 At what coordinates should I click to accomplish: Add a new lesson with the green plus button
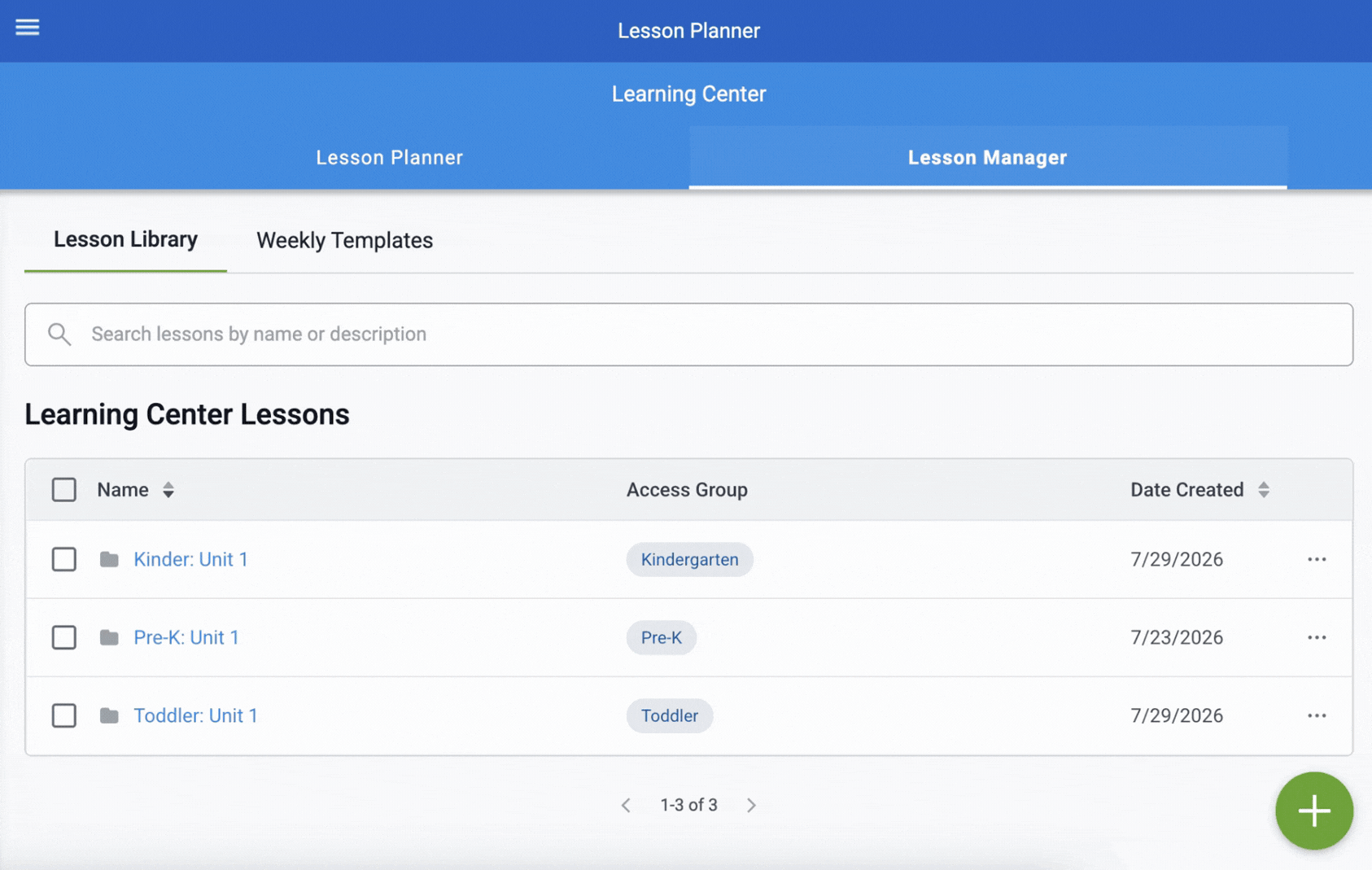click(x=1313, y=811)
